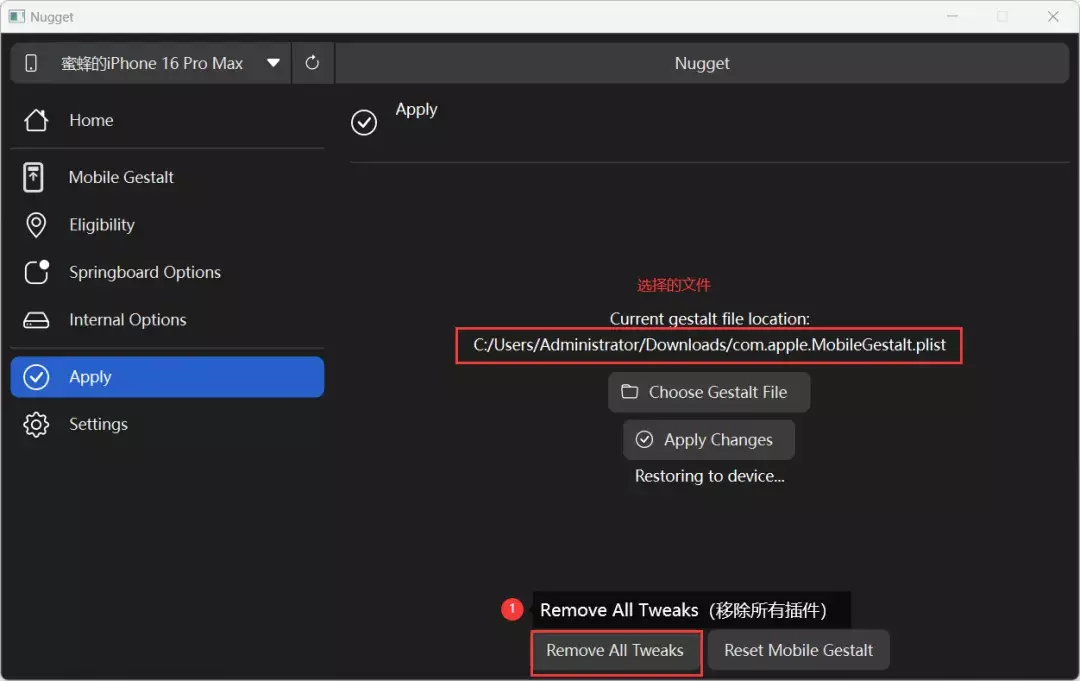Image resolution: width=1080 pixels, height=681 pixels.
Task: Click the Springboard Options badge icon
Action: [37, 272]
